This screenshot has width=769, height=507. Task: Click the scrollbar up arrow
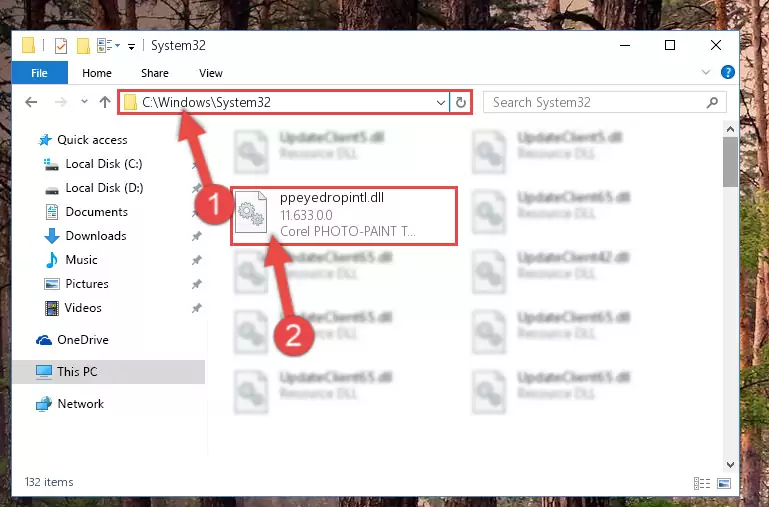click(x=730, y=129)
